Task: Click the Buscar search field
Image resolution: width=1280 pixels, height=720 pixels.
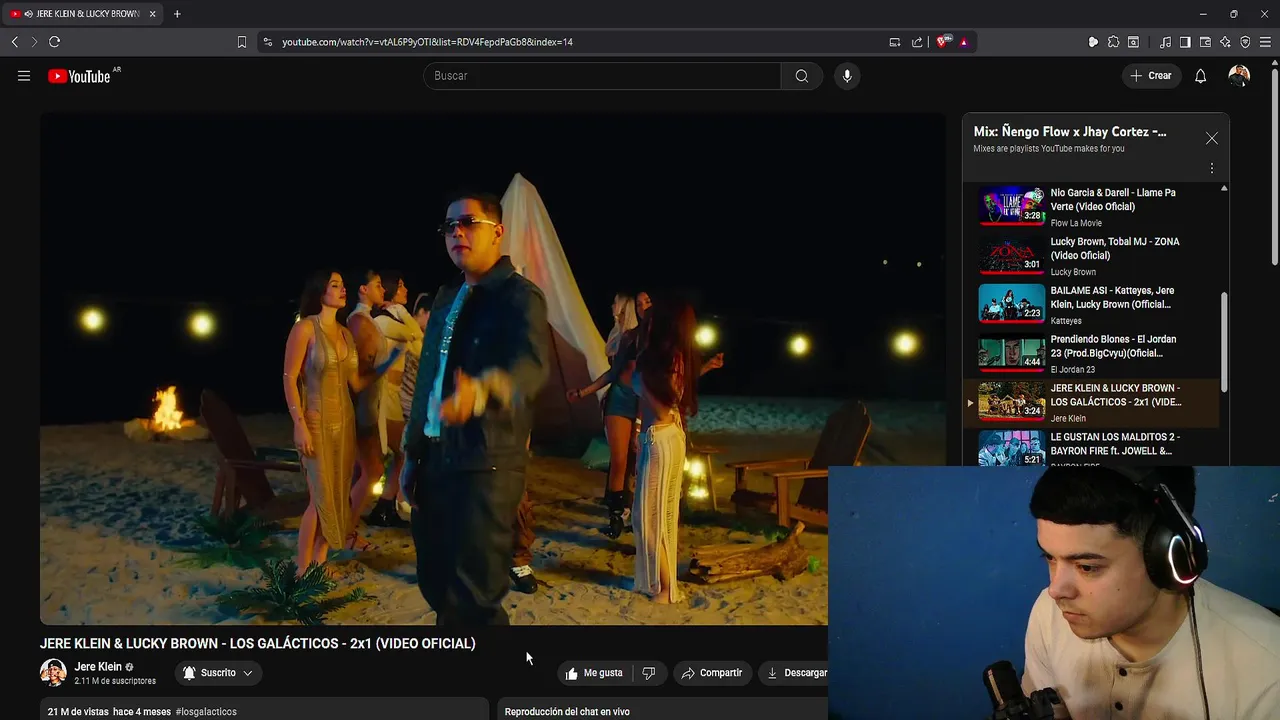Action: [602, 76]
